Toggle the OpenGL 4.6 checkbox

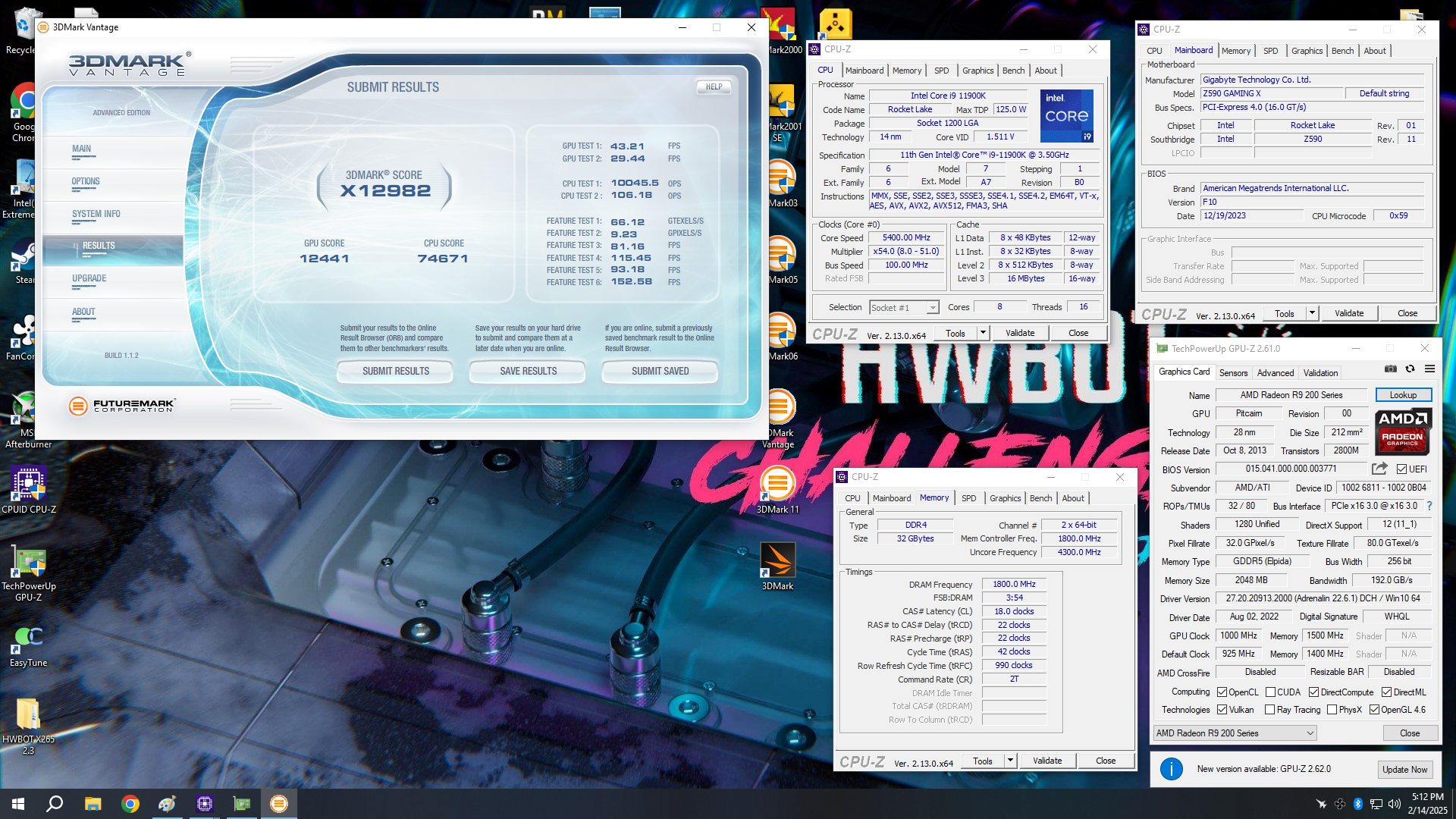coord(1374,710)
